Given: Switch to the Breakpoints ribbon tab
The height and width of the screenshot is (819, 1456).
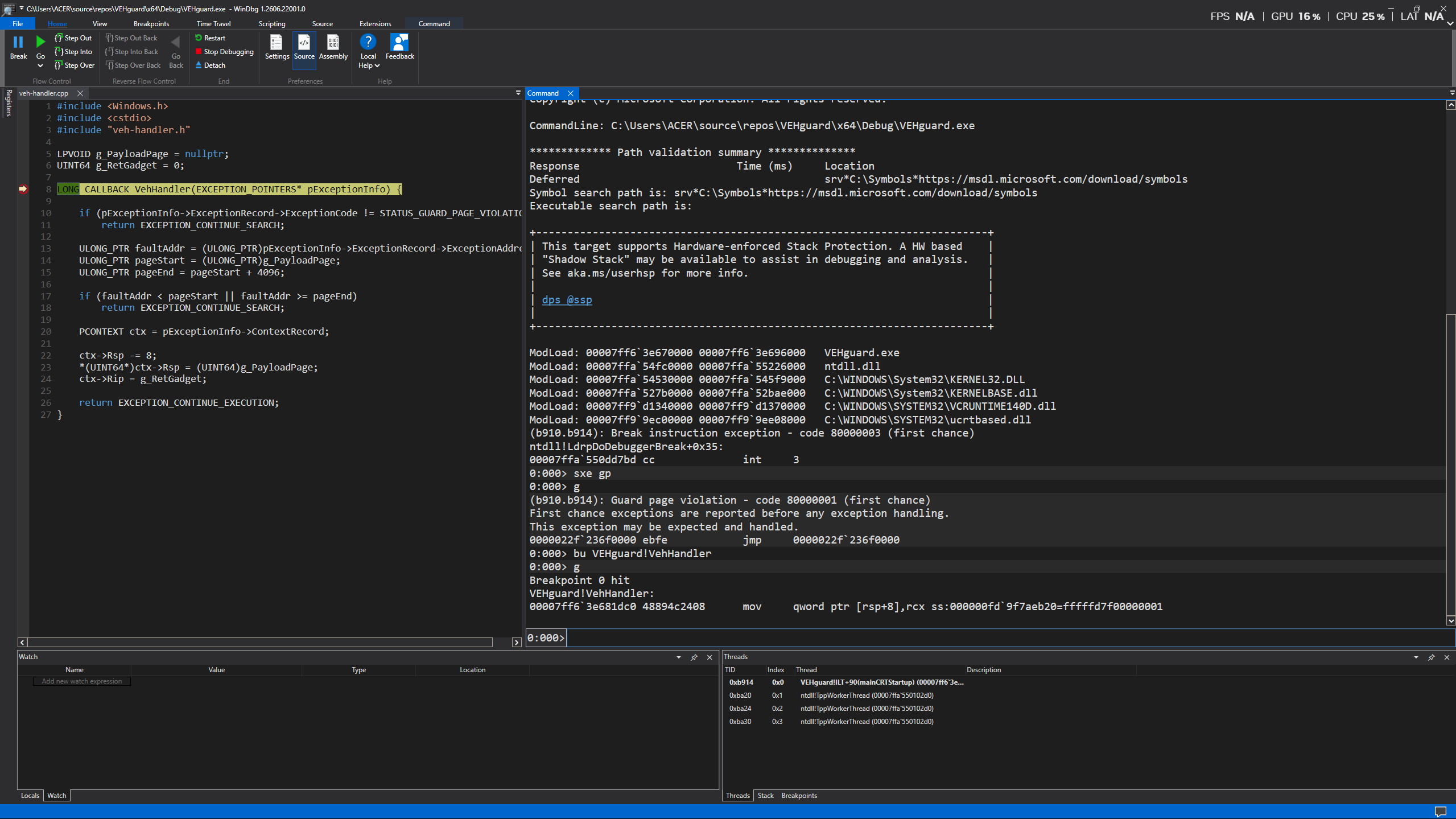Looking at the screenshot, I should [151, 24].
